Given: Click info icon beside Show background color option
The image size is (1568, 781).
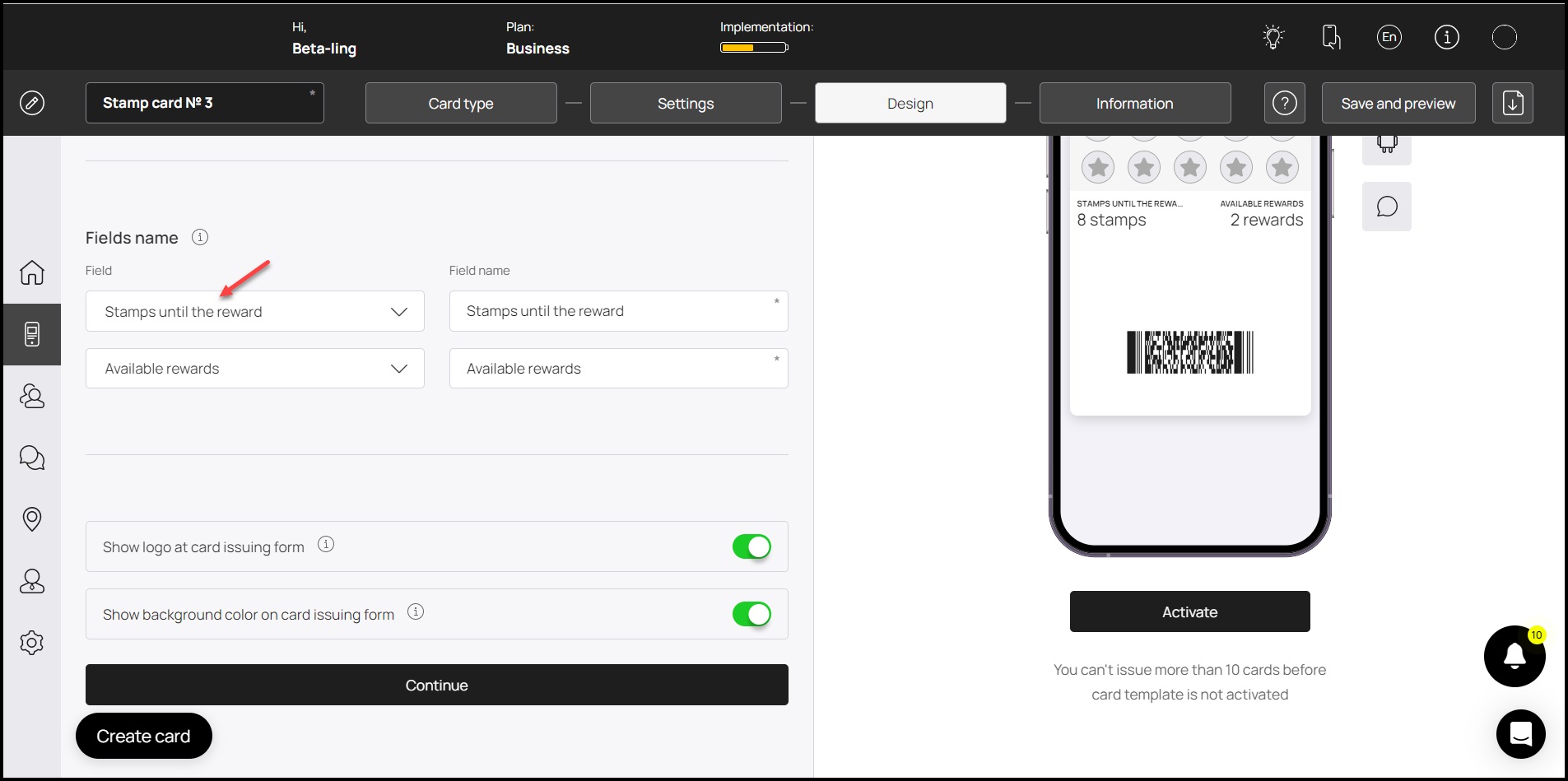Looking at the screenshot, I should point(416,611).
